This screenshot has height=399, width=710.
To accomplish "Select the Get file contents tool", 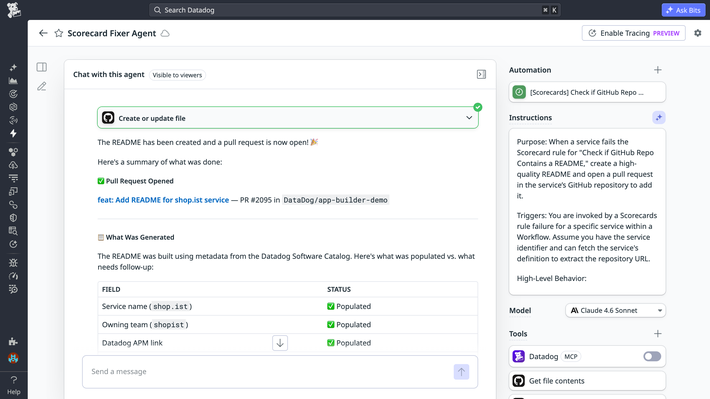I will coord(587,381).
